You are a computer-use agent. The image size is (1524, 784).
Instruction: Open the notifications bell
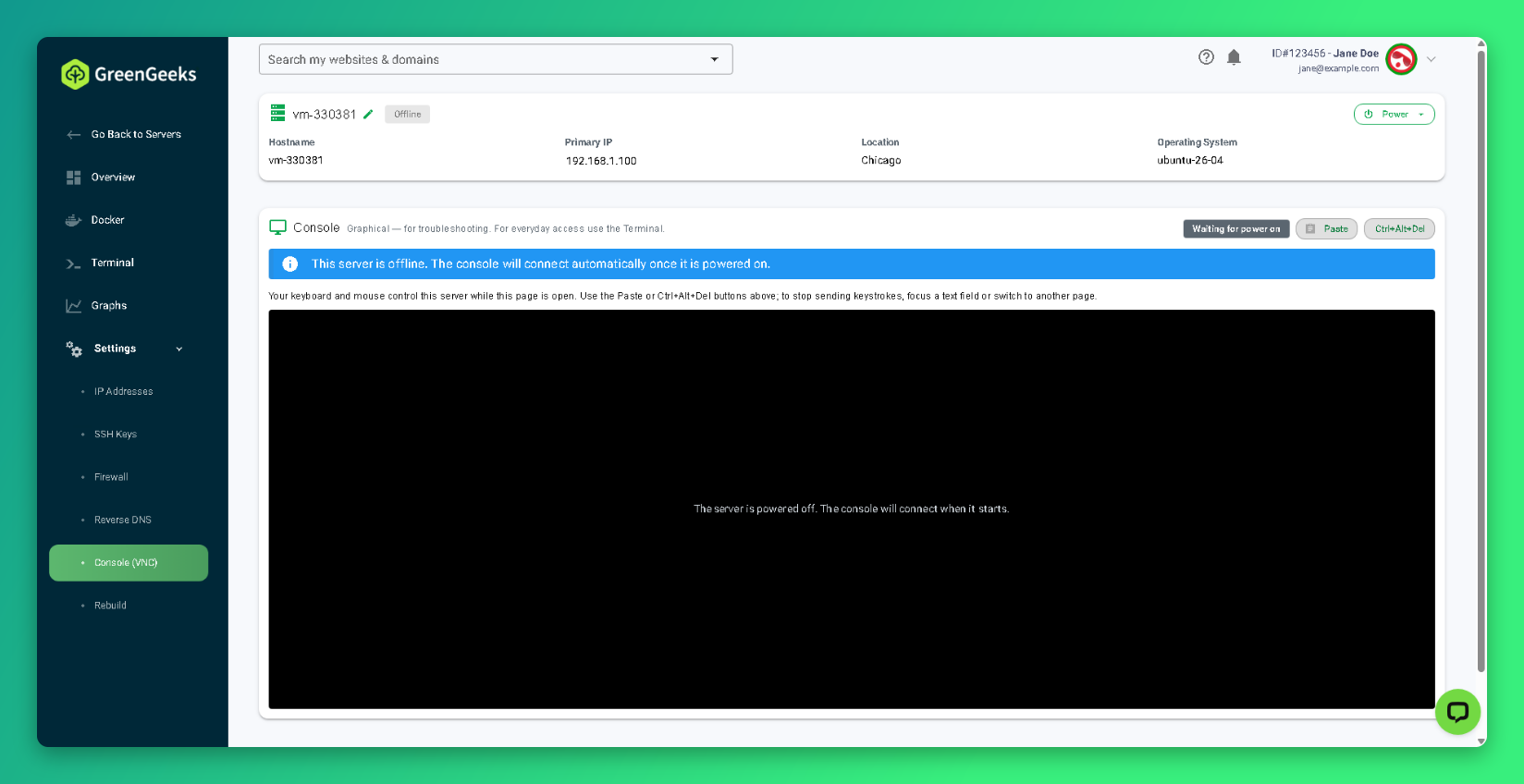(1234, 57)
